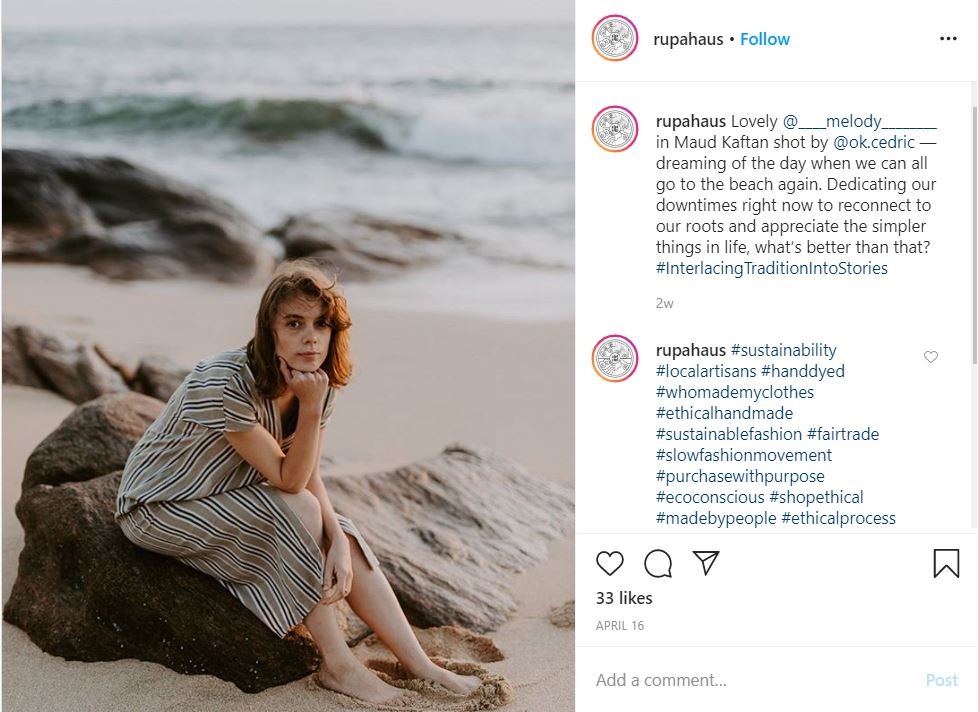Click the beach photo of the post
Viewport: 979px width, 712px height.
[290, 356]
